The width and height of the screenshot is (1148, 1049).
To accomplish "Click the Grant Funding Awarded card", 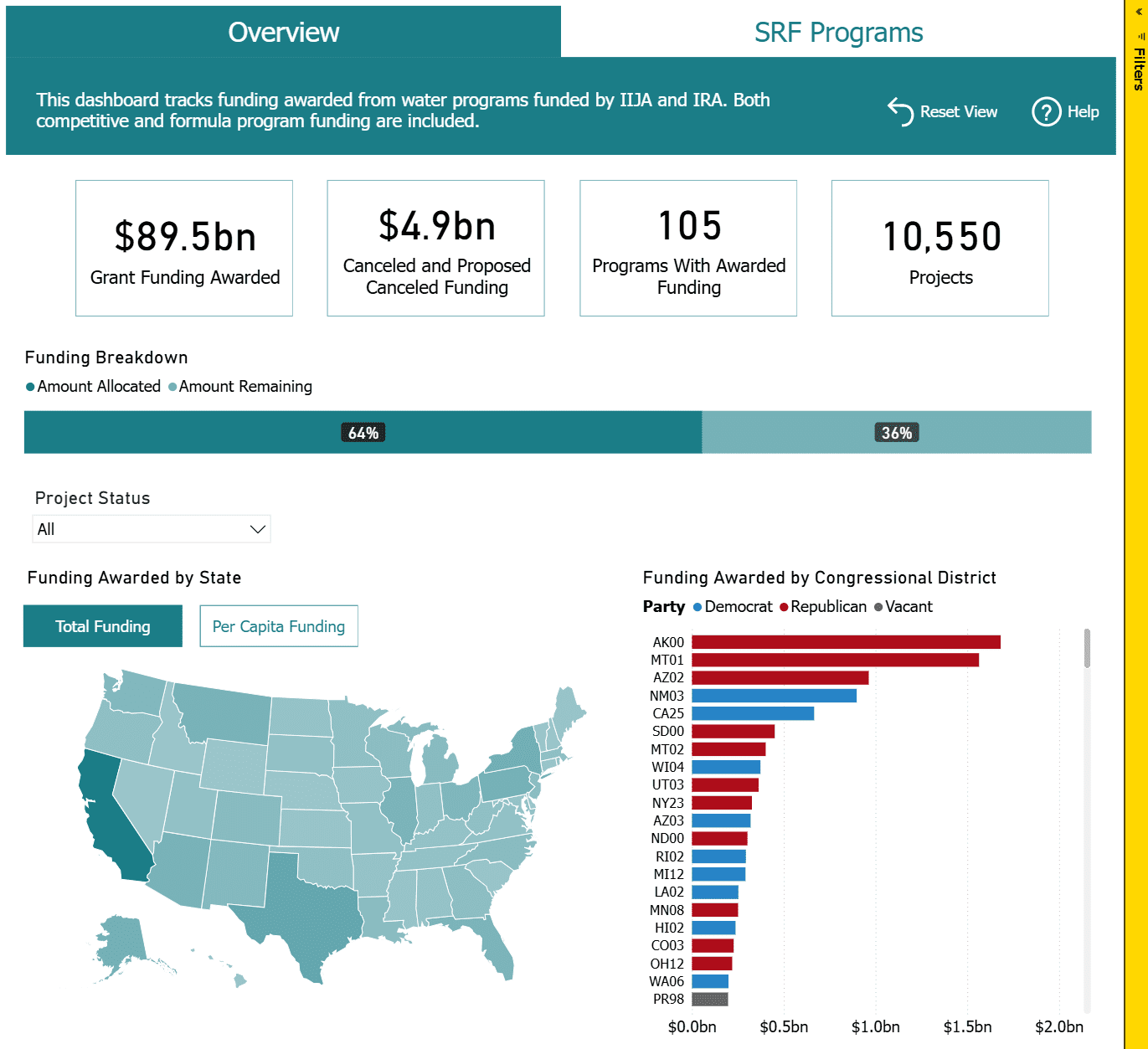I will coord(184,249).
